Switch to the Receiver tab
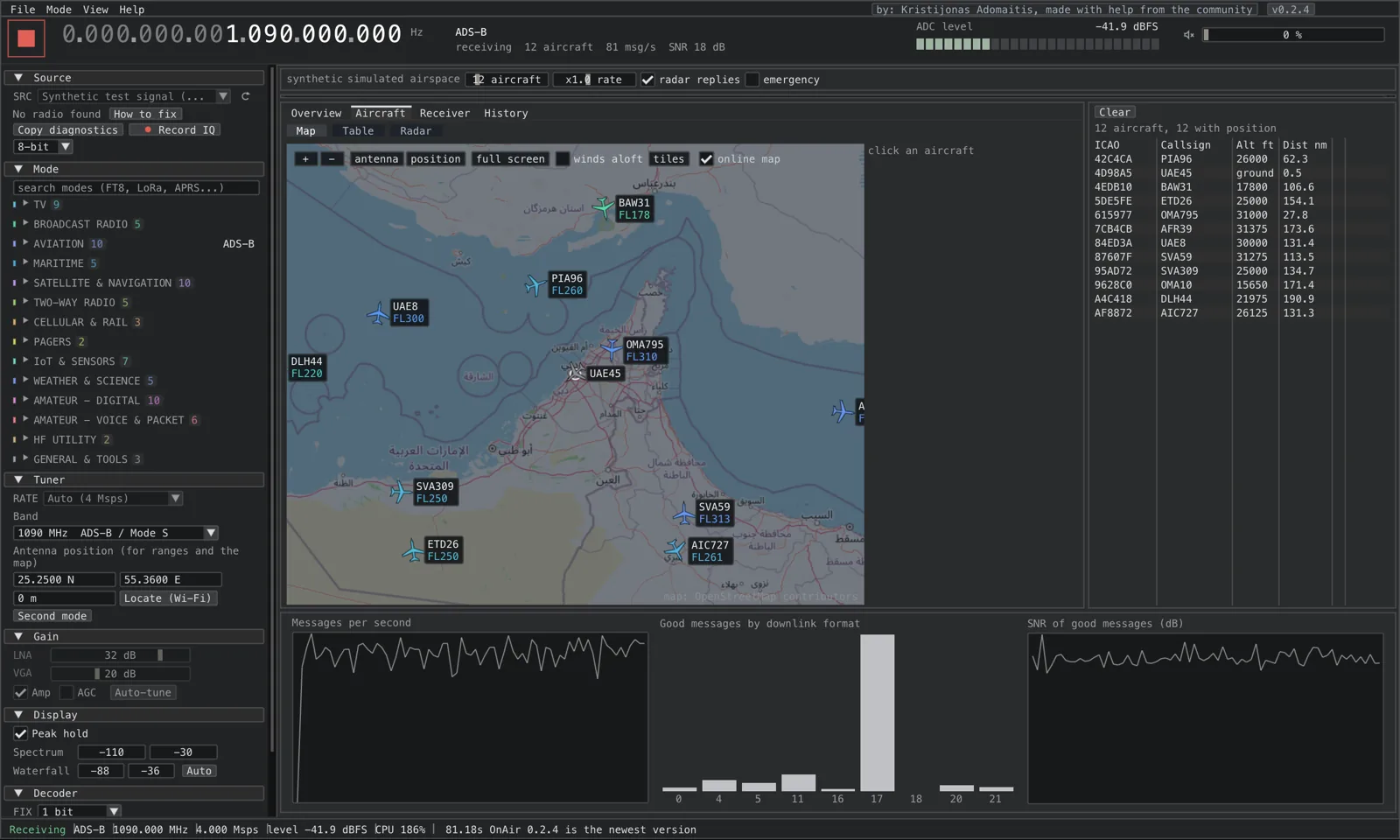 [444, 113]
